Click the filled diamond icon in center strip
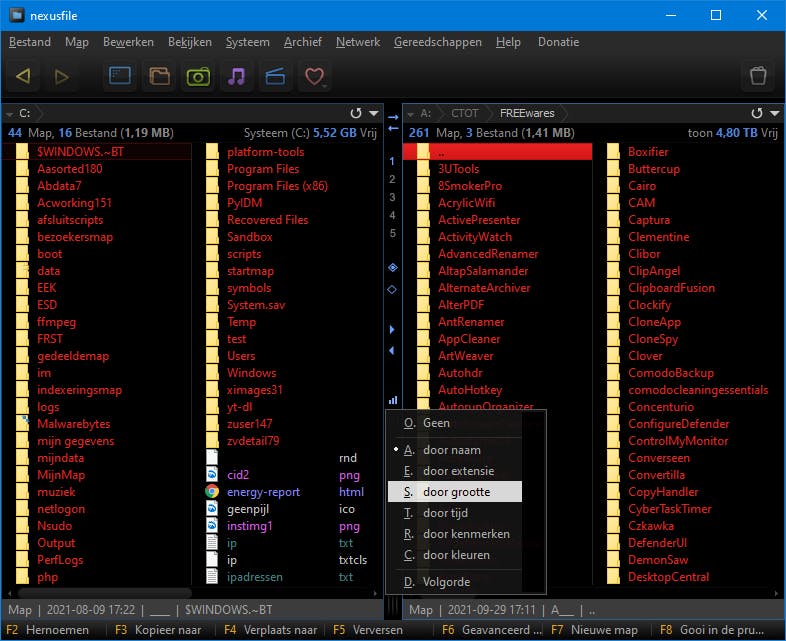The image size is (786, 641). coord(392,268)
